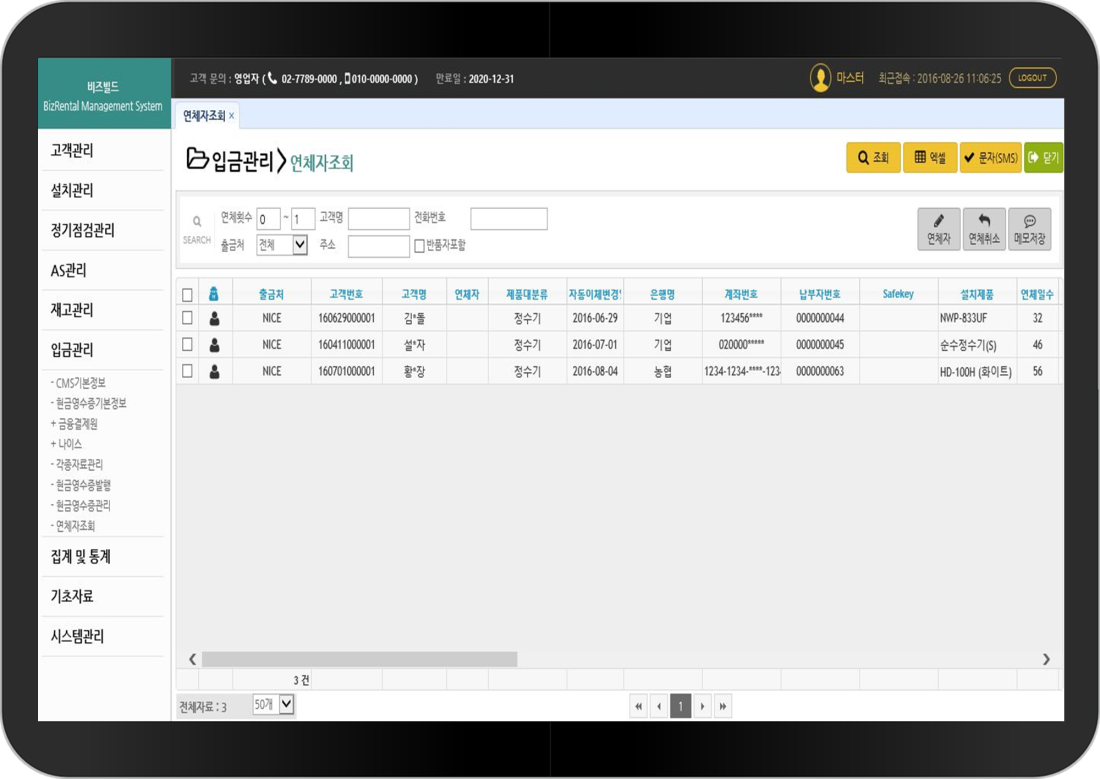
Task: Open CMS기본정보 submenu item
Action: (79, 383)
